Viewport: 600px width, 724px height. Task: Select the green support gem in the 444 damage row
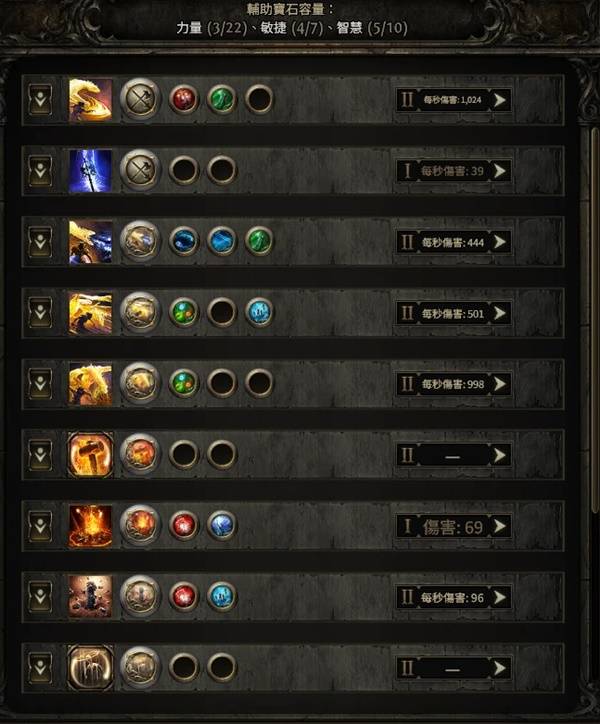click(258, 242)
